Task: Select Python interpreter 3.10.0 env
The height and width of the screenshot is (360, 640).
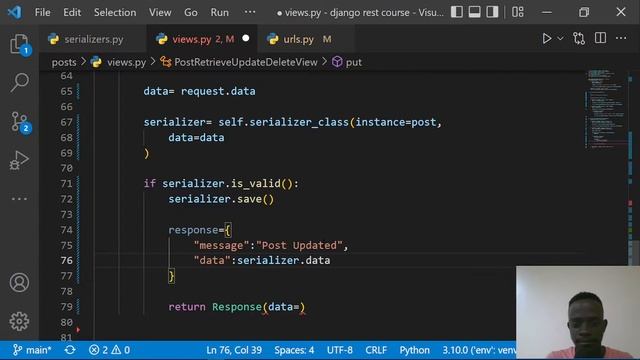Action: tap(479, 350)
